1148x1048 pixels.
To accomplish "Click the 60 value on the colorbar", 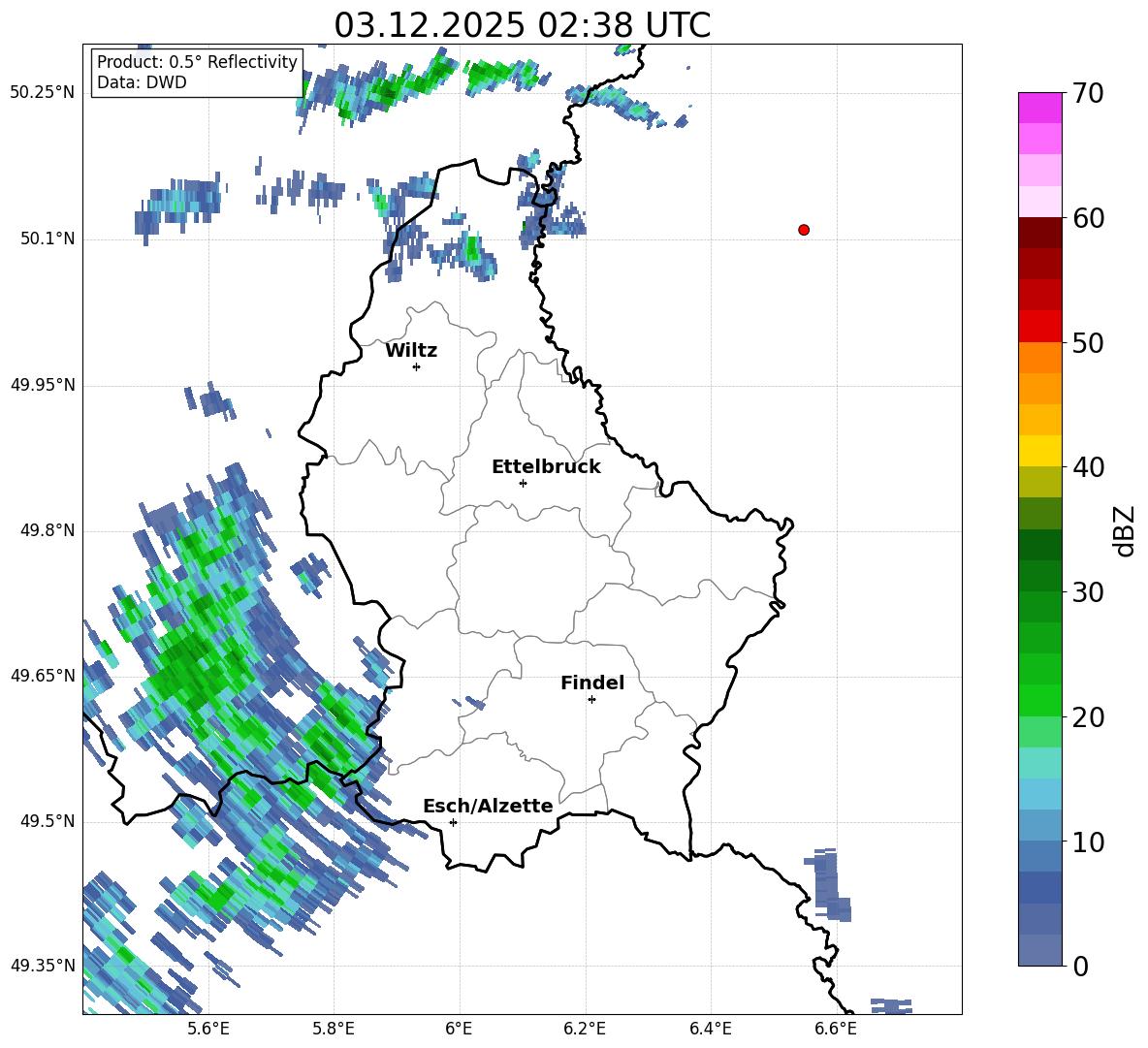I will pyautogui.click(x=1087, y=218).
